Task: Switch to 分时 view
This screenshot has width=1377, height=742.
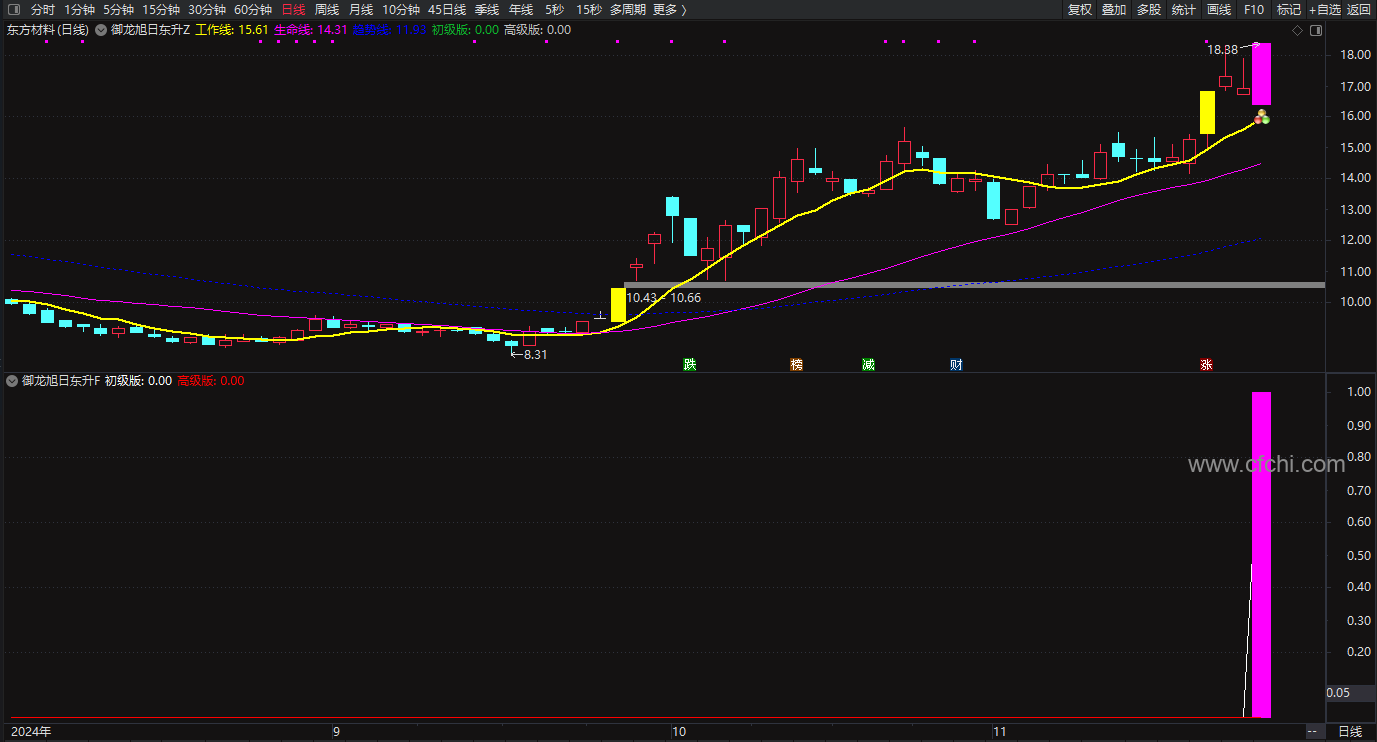Action: point(43,9)
